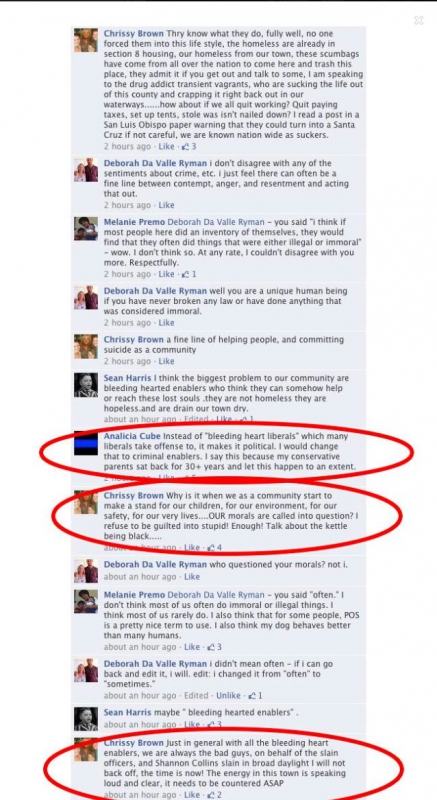Viewport: 437px width, 800px height.
Task: Open Analicia Cube's blue-line avatar
Action: (x=86, y=443)
